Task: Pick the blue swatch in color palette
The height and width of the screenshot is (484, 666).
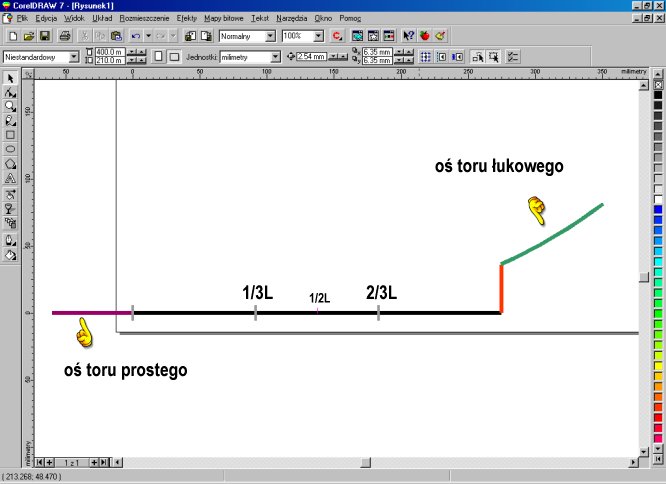Action: (x=658, y=208)
